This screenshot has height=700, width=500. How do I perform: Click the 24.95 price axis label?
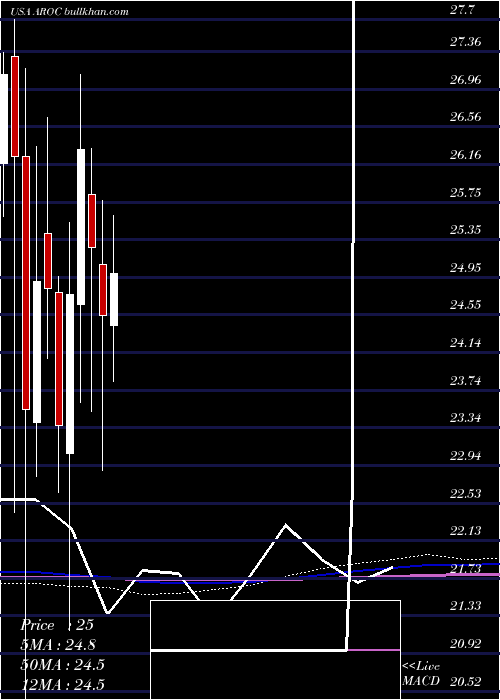pos(465,267)
